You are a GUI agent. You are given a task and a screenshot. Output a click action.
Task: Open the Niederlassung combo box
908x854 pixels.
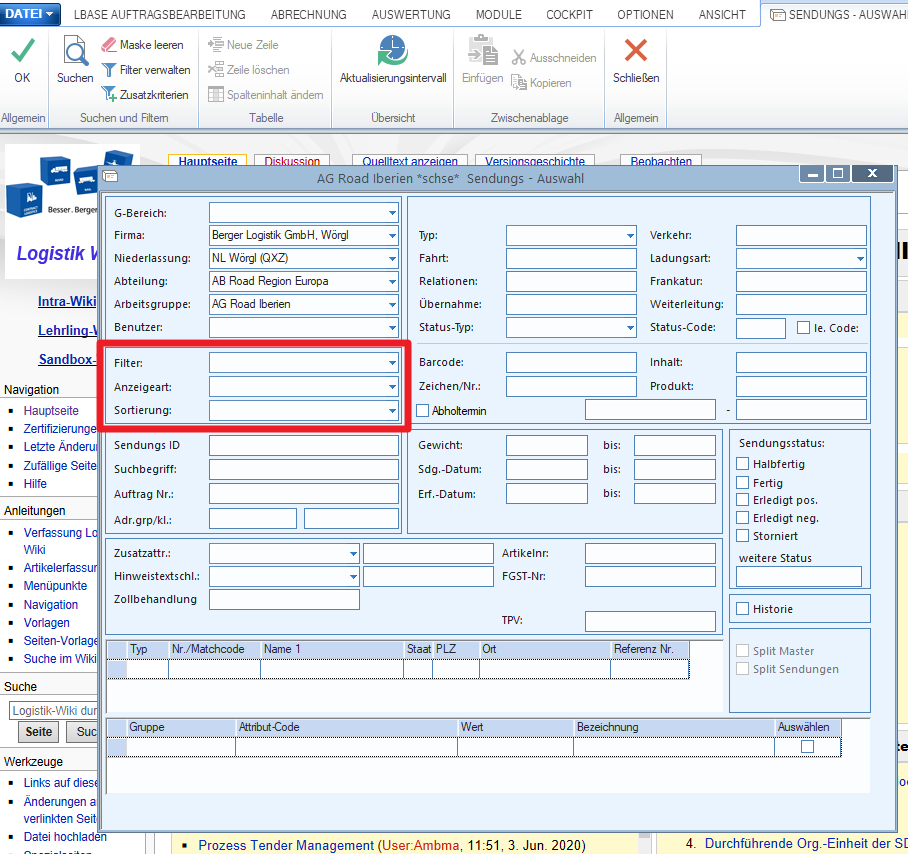(x=304, y=258)
